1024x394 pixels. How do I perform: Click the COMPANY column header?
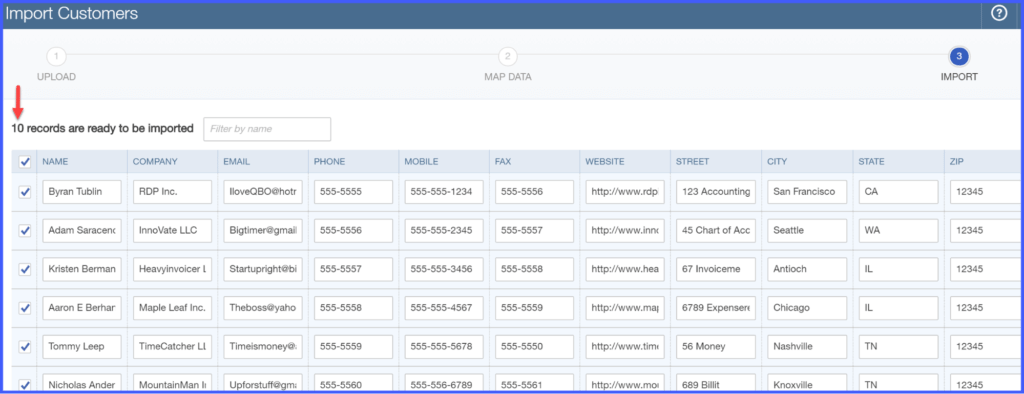(155, 161)
